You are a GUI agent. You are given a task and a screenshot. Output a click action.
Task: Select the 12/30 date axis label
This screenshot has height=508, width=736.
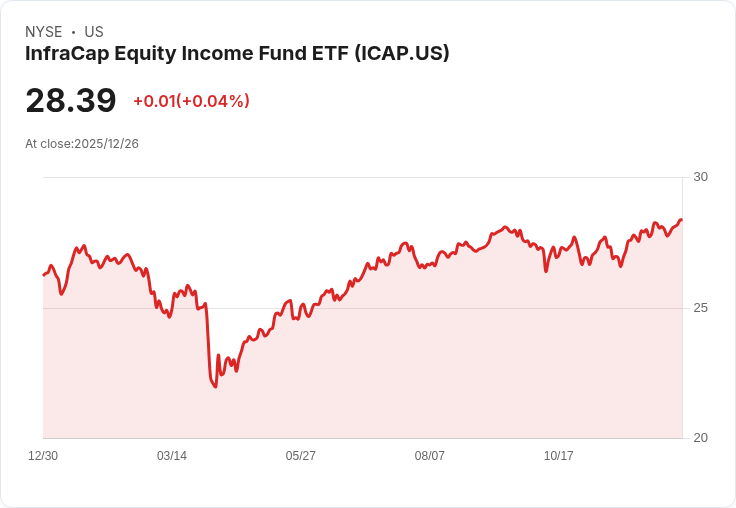tap(43, 456)
